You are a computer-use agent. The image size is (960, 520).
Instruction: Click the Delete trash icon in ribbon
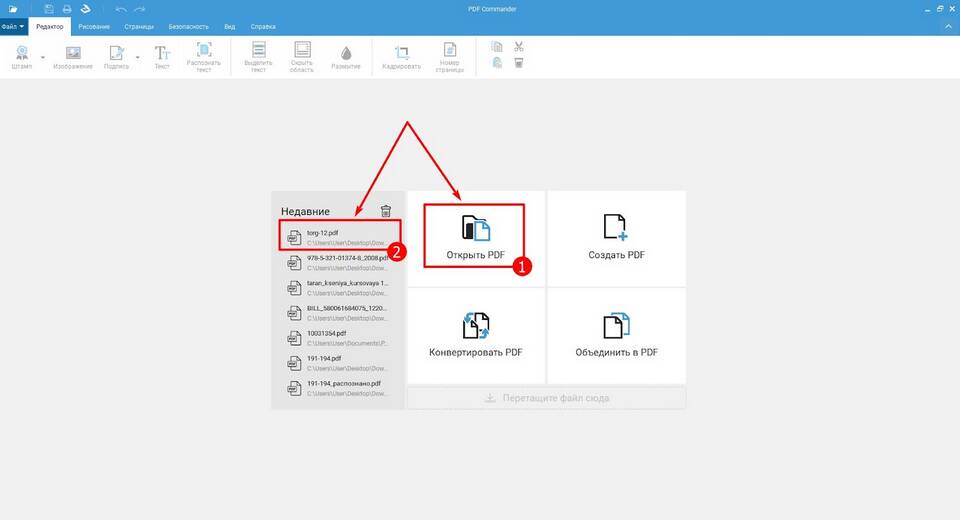click(519, 62)
